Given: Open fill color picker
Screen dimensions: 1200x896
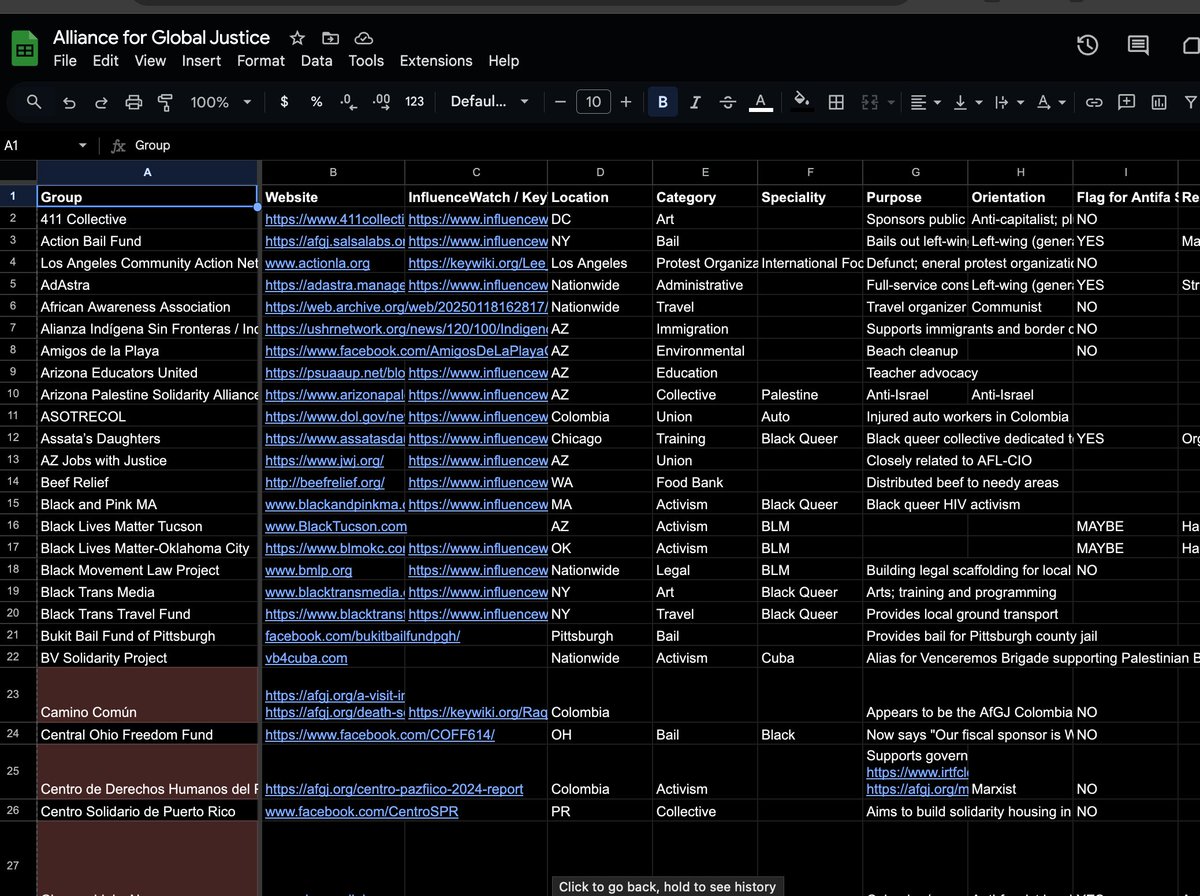Looking at the screenshot, I should 802,102.
